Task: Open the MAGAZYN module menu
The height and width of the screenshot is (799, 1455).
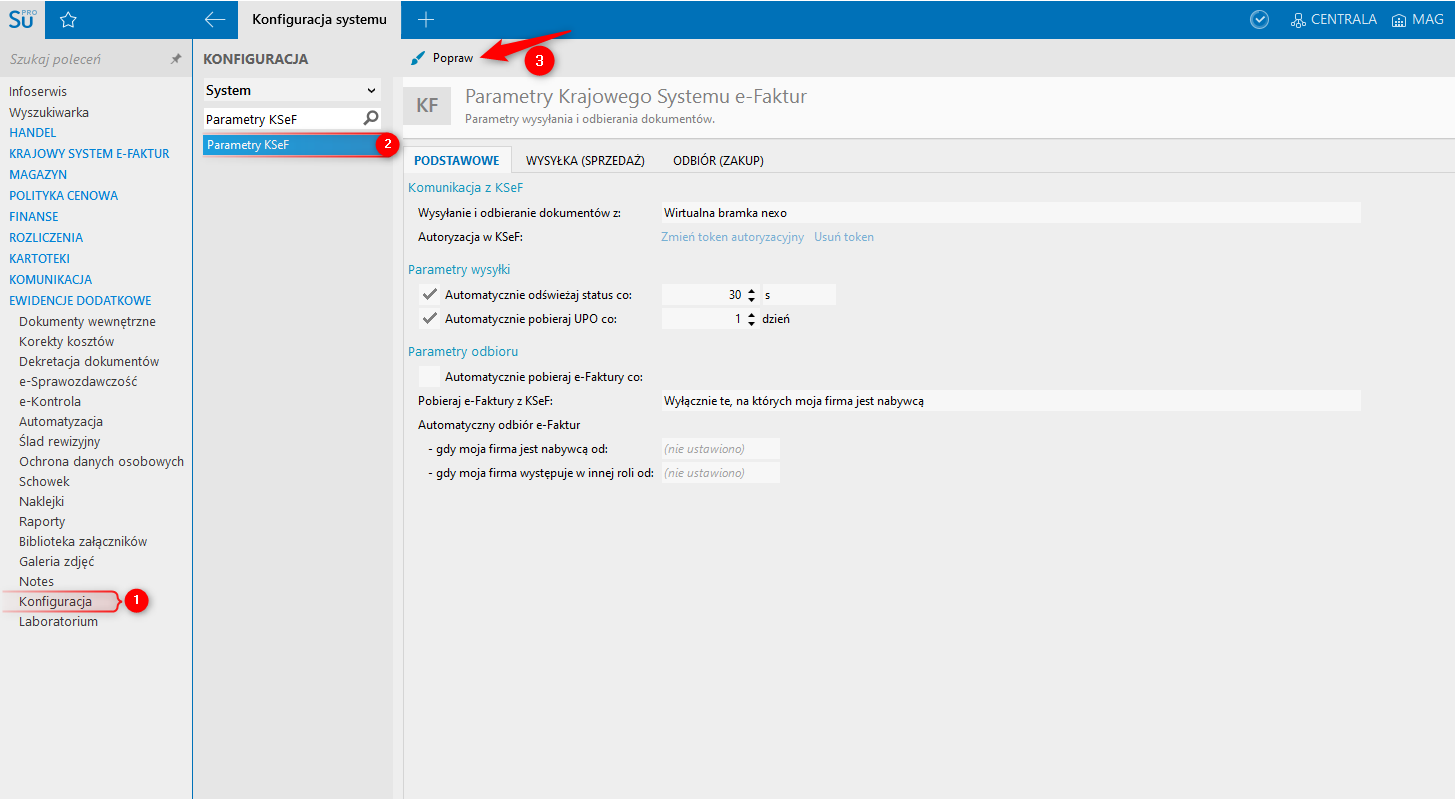Action: click(38, 174)
